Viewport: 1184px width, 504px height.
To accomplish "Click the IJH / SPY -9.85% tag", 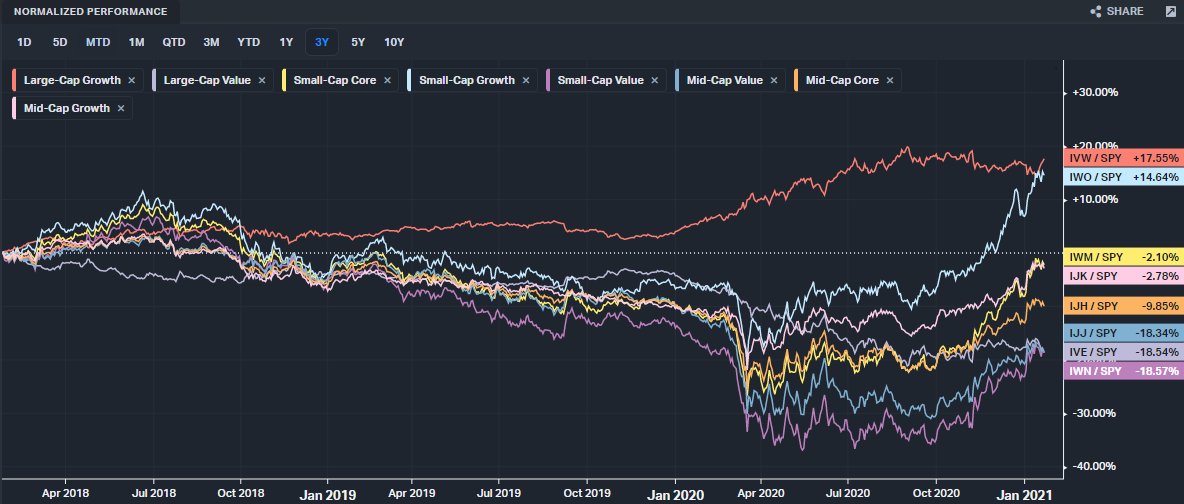I will (1124, 306).
